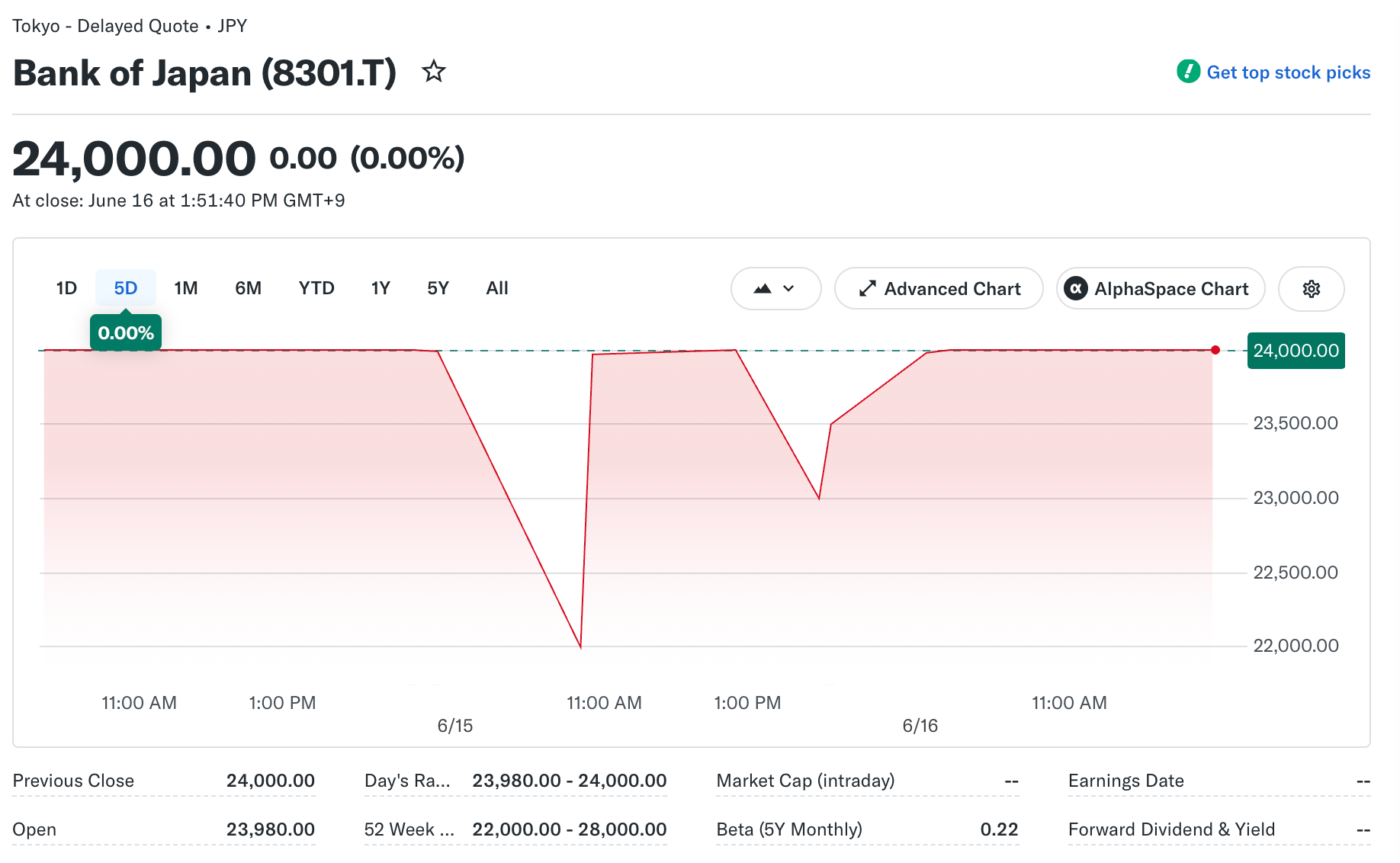This screenshot has width=1400, height=863.
Task: Add Bank of Japan to watchlist star
Action: click(434, 72)
